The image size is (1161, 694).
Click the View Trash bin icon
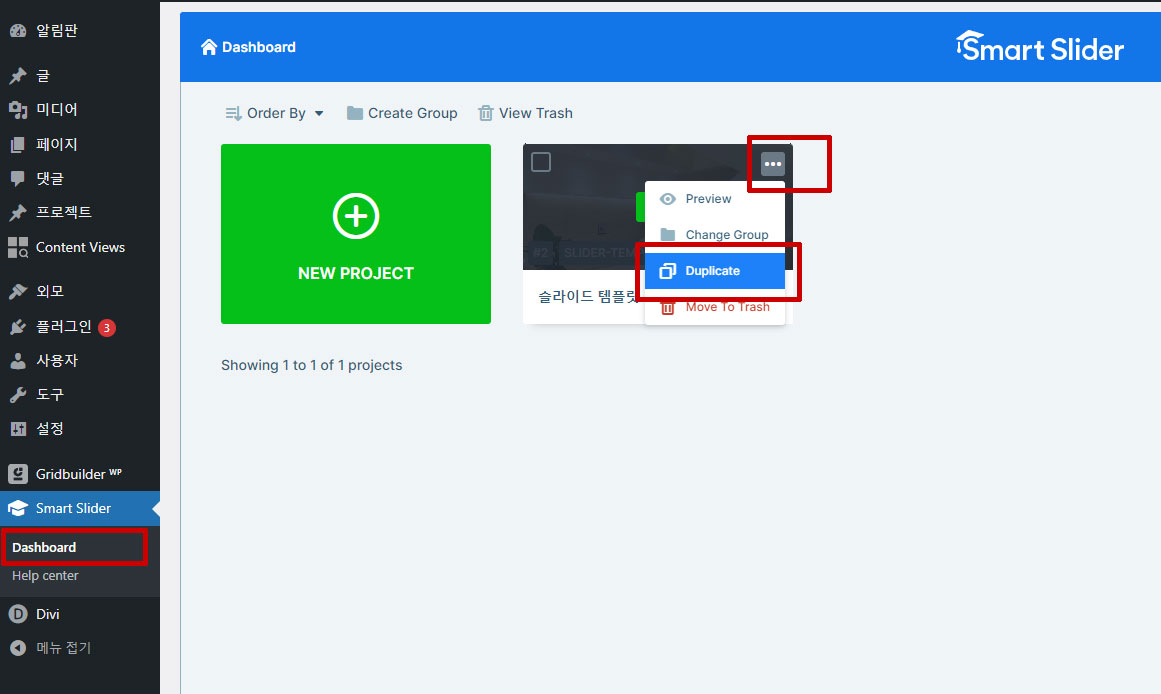(x=486, y=113)
